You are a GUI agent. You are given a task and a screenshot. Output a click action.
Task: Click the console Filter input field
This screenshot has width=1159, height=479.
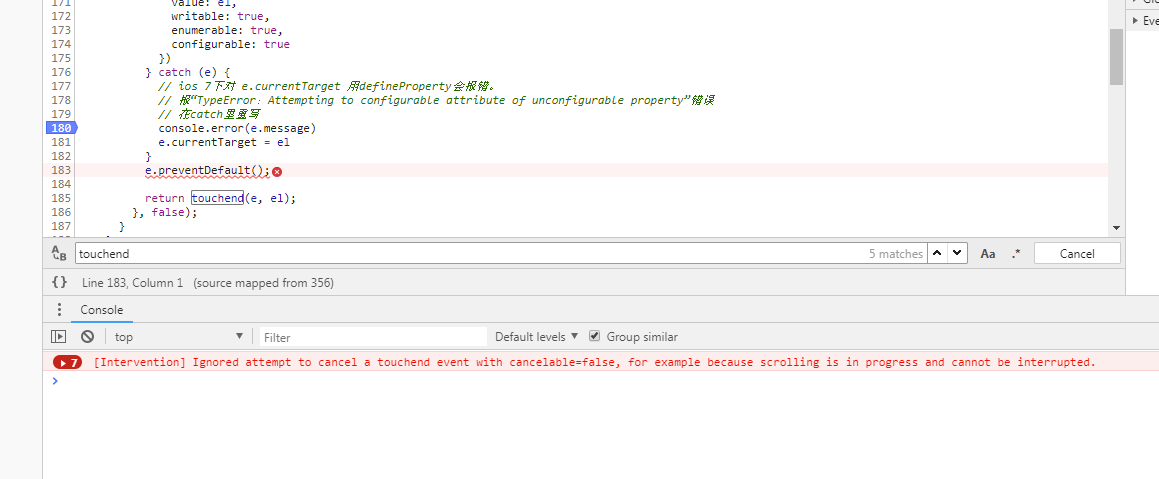click(373, 337)
